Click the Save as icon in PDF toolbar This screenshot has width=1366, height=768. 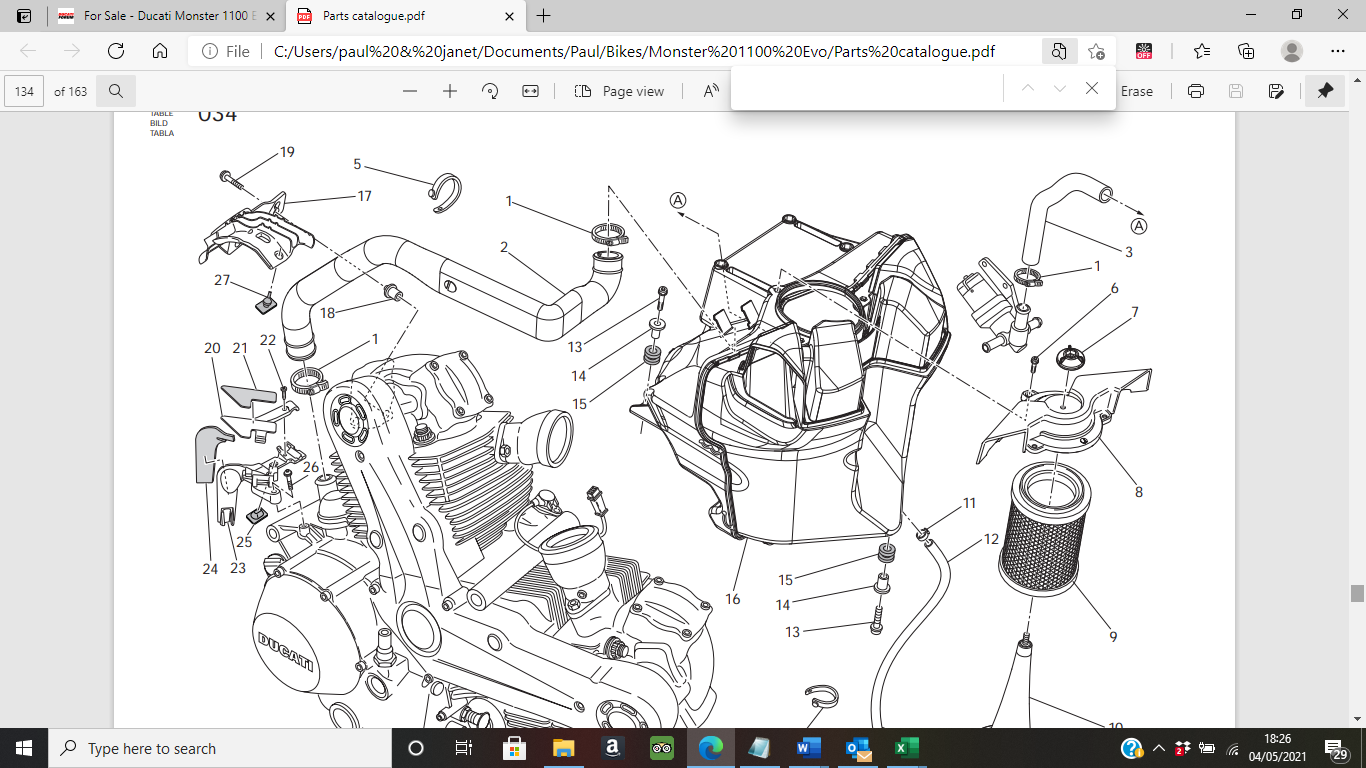click(x=1276, y=91)
